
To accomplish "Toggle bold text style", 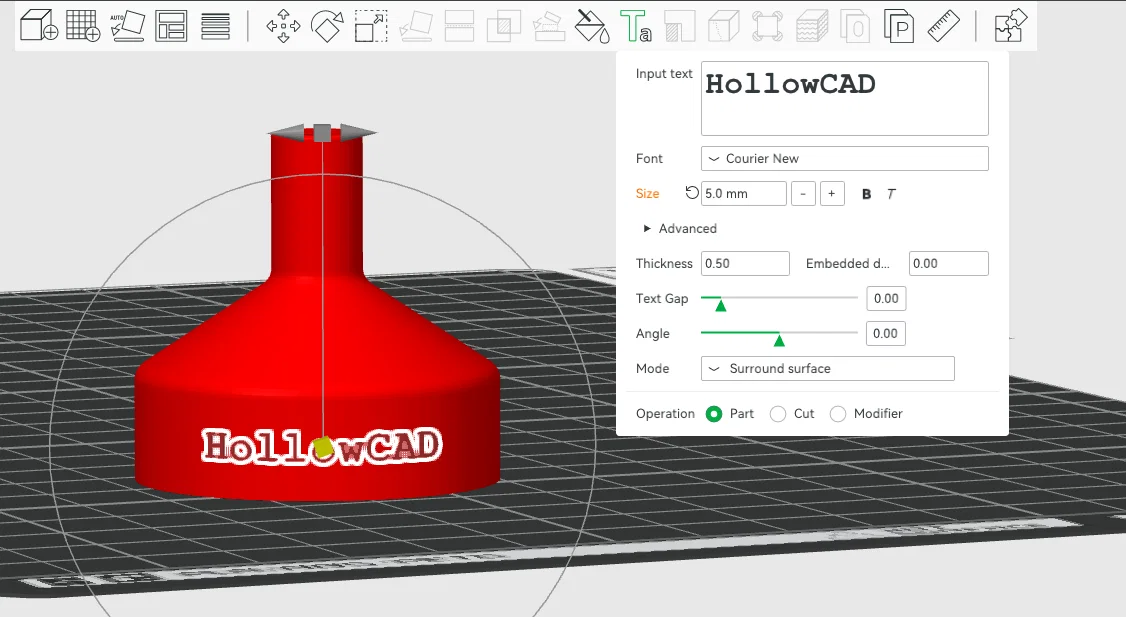I will click(867, 194).
